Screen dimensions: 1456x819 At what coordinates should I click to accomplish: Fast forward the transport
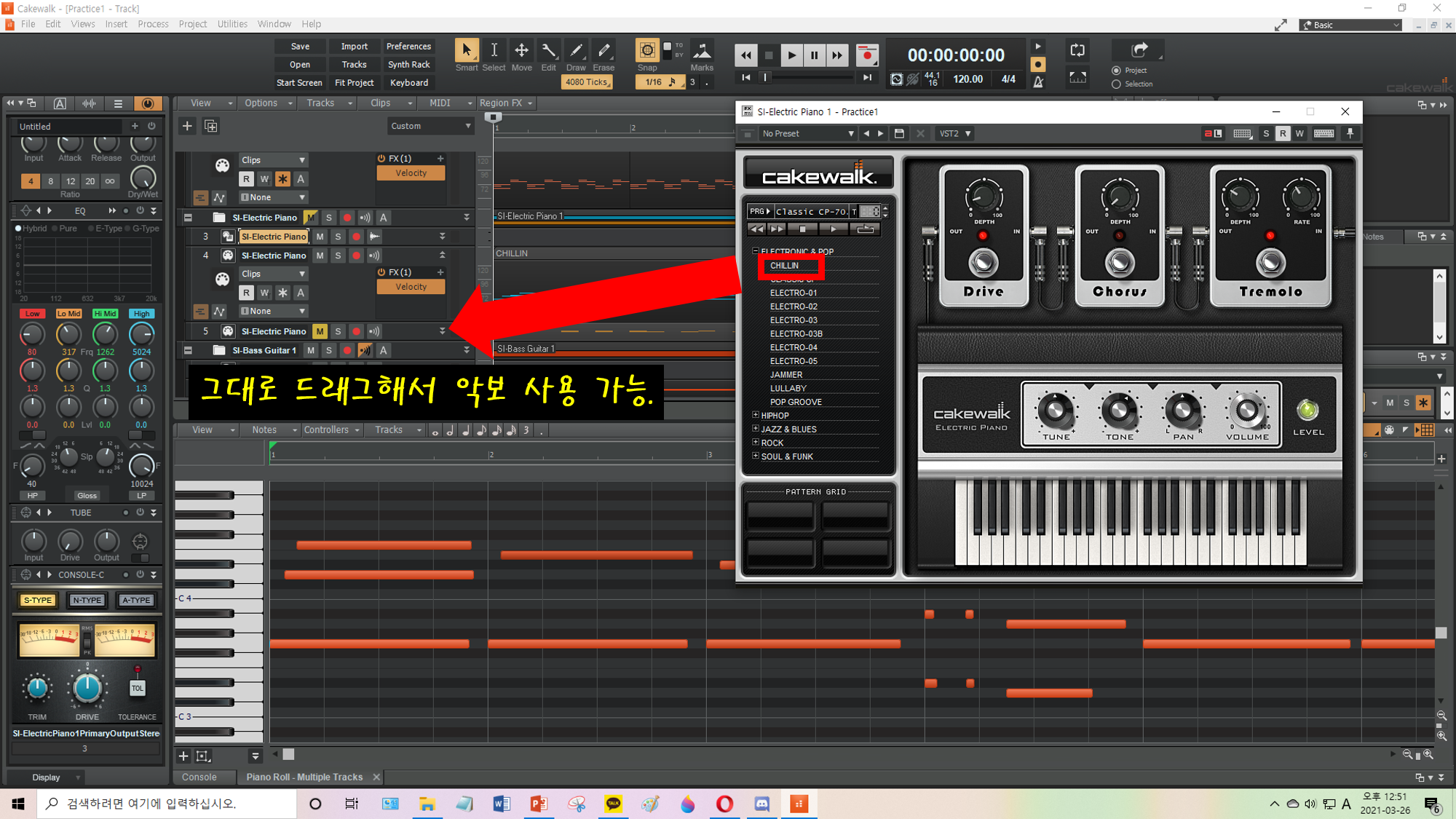[x=837, y=55]
